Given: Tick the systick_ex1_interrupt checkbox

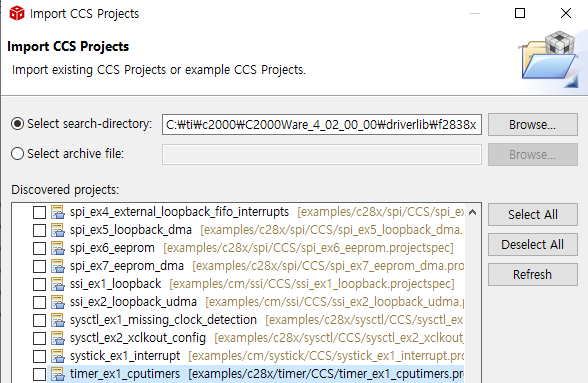Looking at the screenshot, I should point(39,356).
